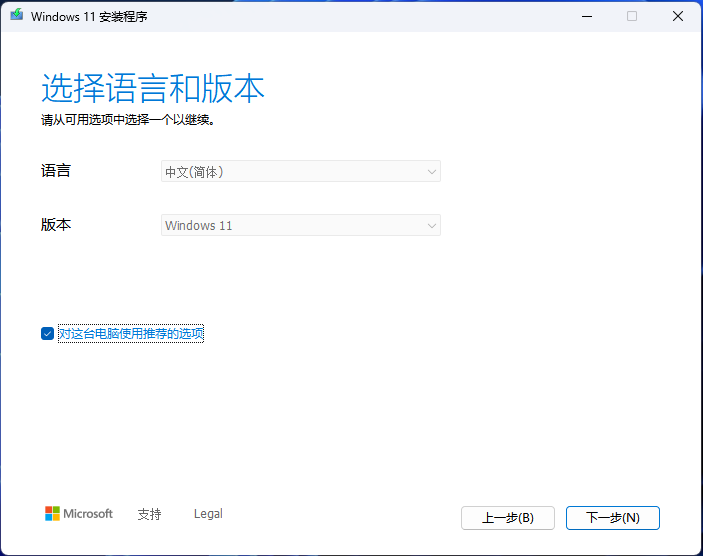
Task: Click the chevron arrow in 版本 box
Action: (x=432, y=226)
